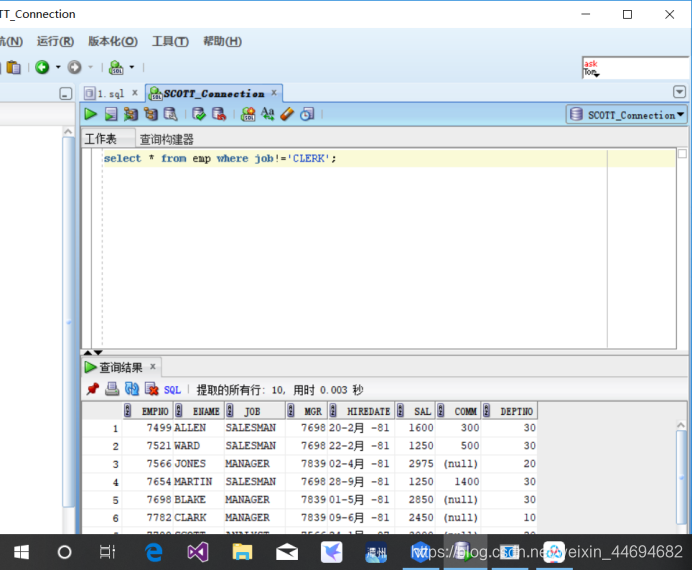Click the grey Forward navigation arrow
This screenshot has width=693, height=571.
pyautogui.click(x=74, y=67)
